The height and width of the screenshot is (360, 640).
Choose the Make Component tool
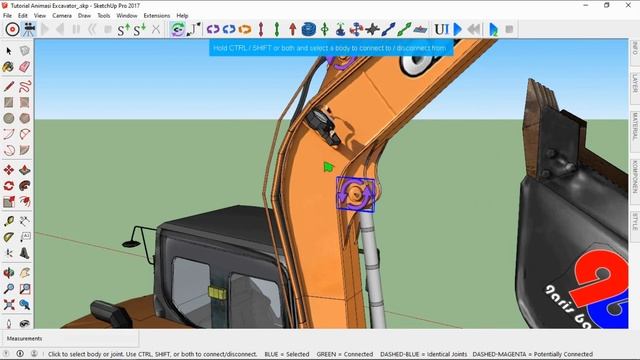coord(24,51)
